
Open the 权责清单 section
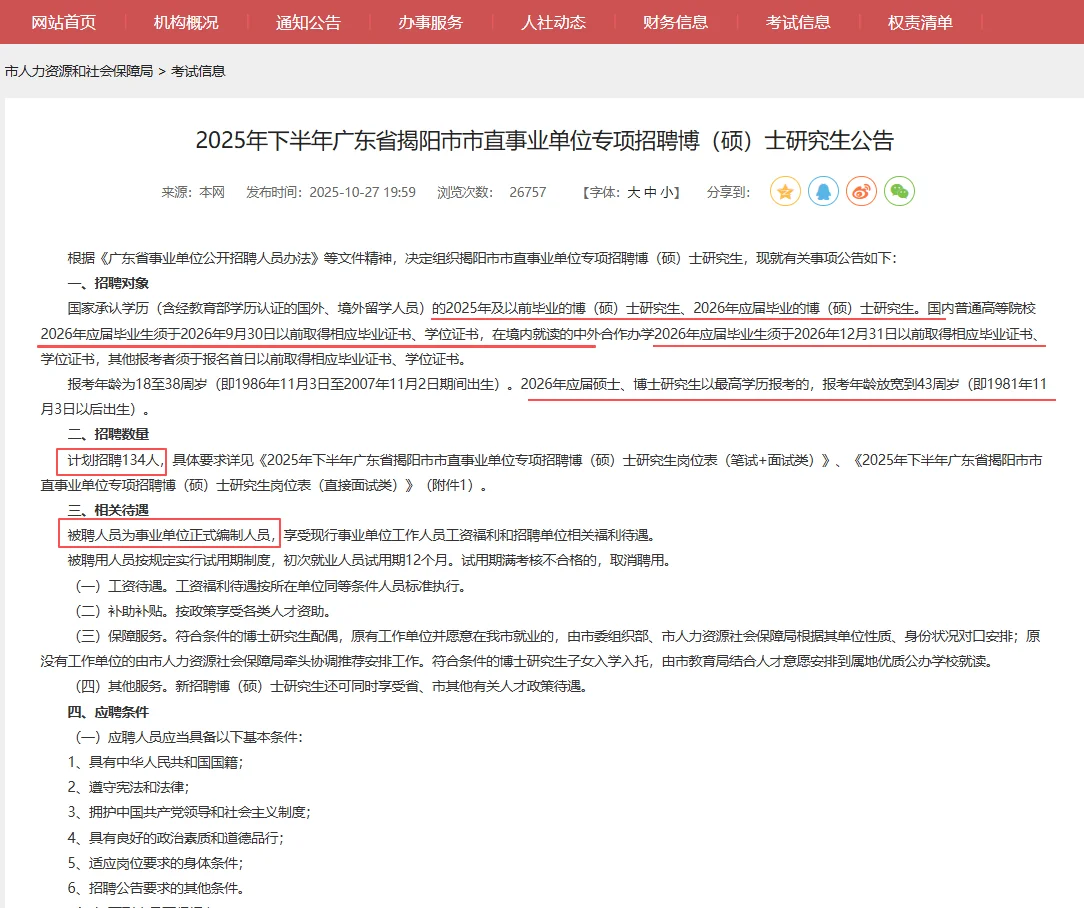pyautogui.click(x=920, y=21)
